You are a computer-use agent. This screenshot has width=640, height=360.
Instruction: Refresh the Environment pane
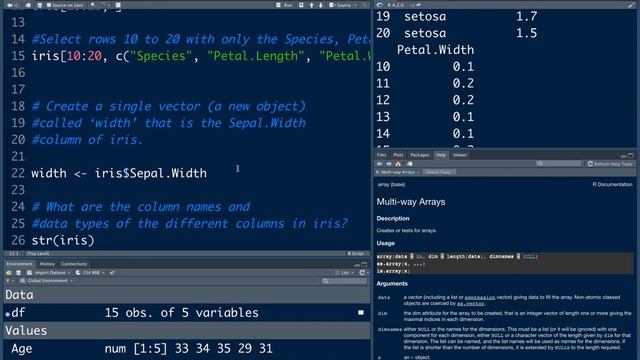[362, 273]
